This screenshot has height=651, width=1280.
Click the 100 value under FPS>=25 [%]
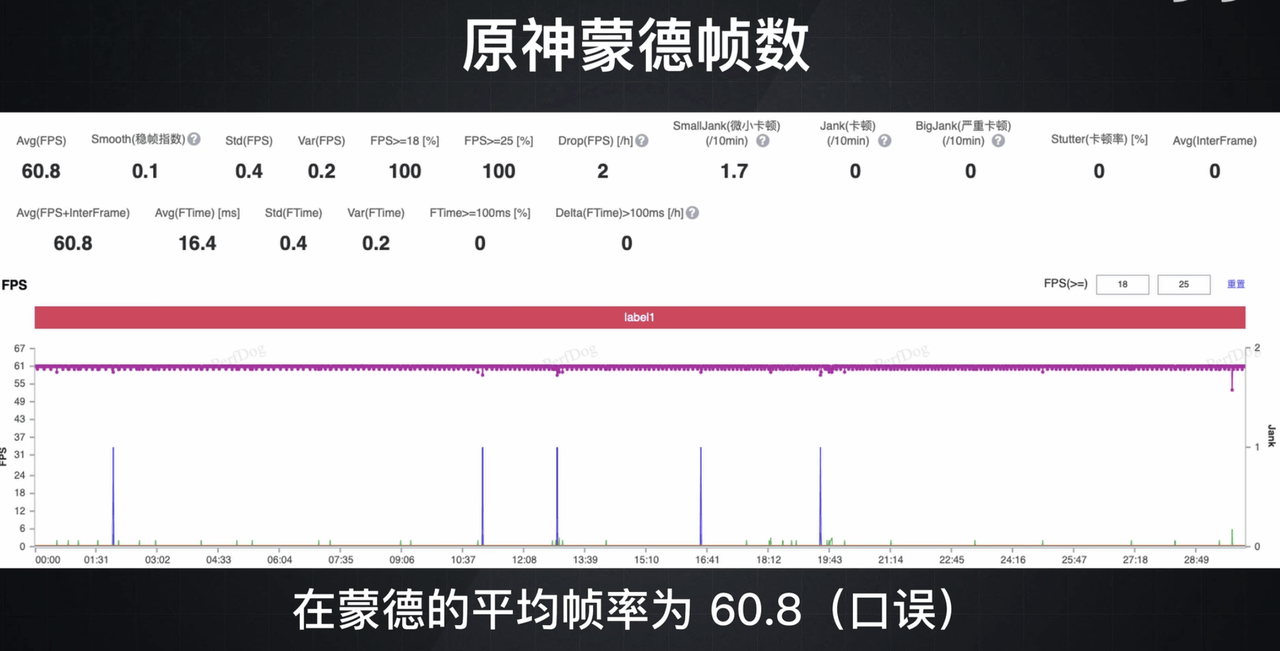(x=499, y=171)
